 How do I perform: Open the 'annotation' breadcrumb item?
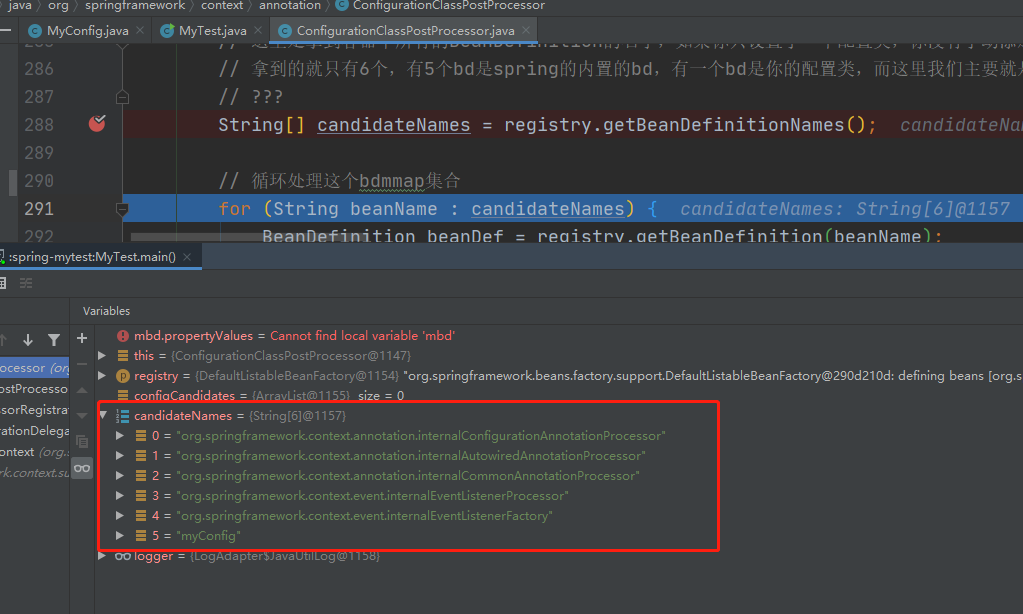(289, 5)
